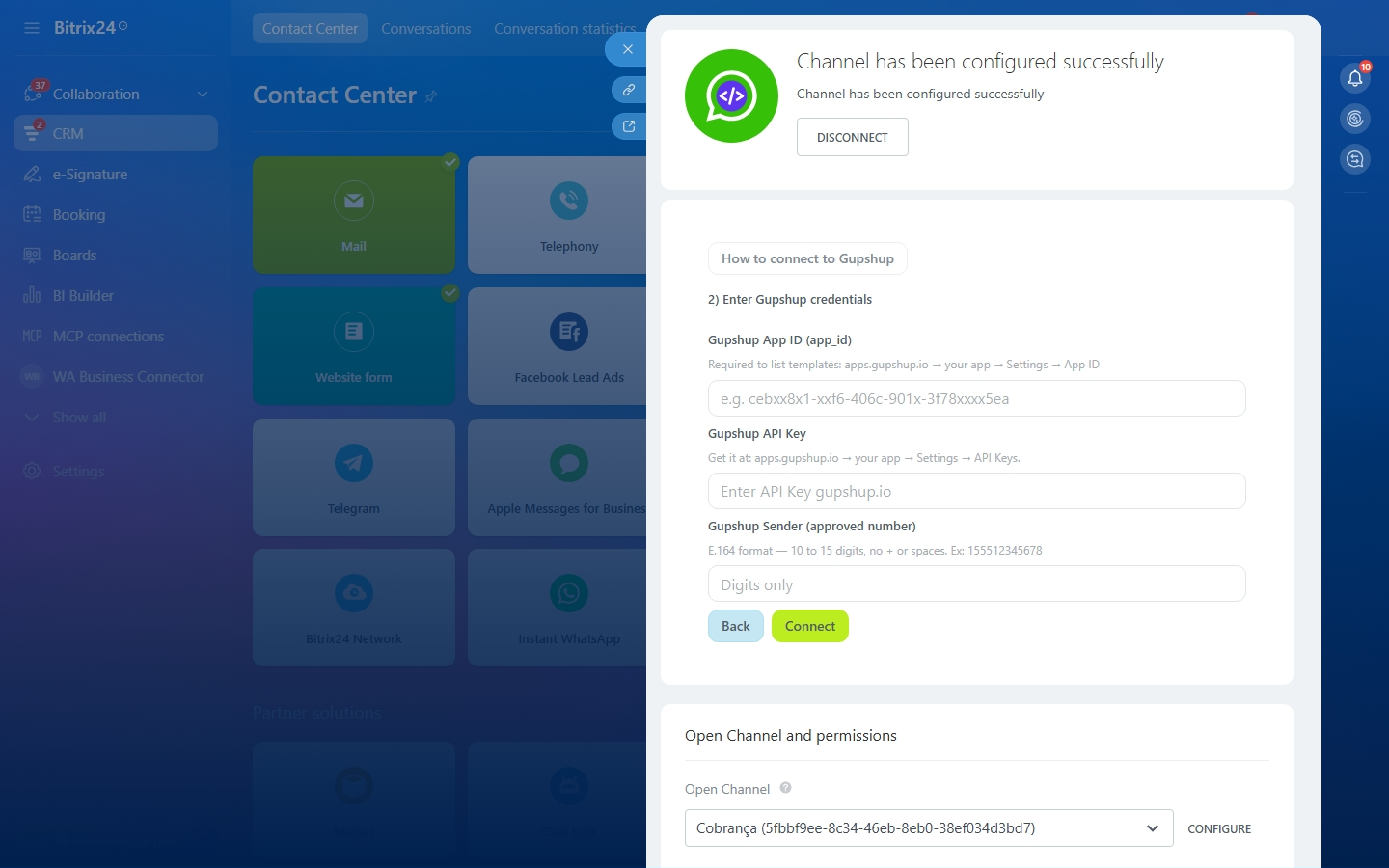This screenshot has width=1389, height=868.
Task: Click the Gupshup API Key field
Action: (x=976, y=492)
